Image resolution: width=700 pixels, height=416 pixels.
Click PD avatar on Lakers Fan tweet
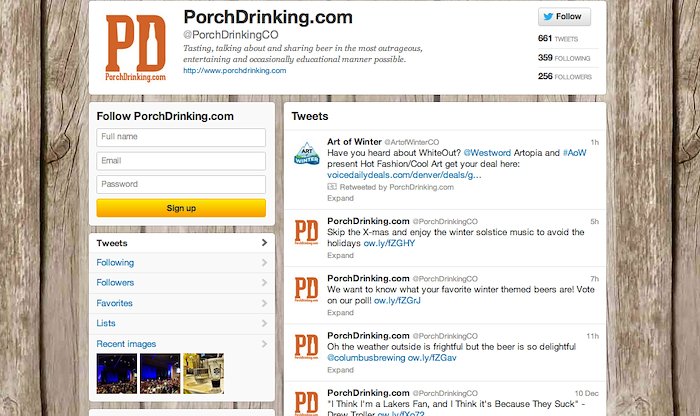tap(306, 403)
